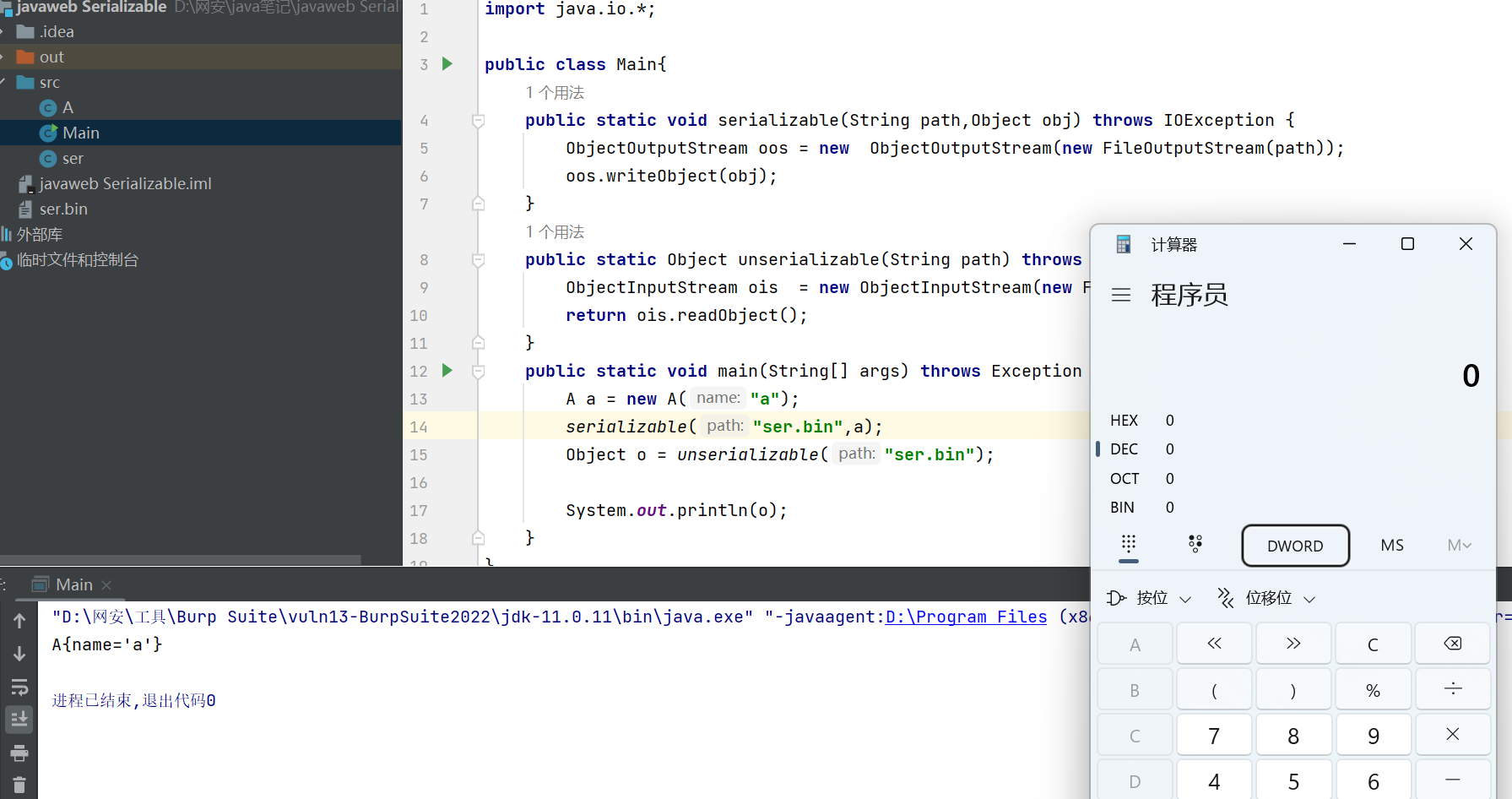This screenshot has height=799, width=1512.
Task: Collapse the main method with its line 12 fold marker
Action: click(x=478, y=372)
